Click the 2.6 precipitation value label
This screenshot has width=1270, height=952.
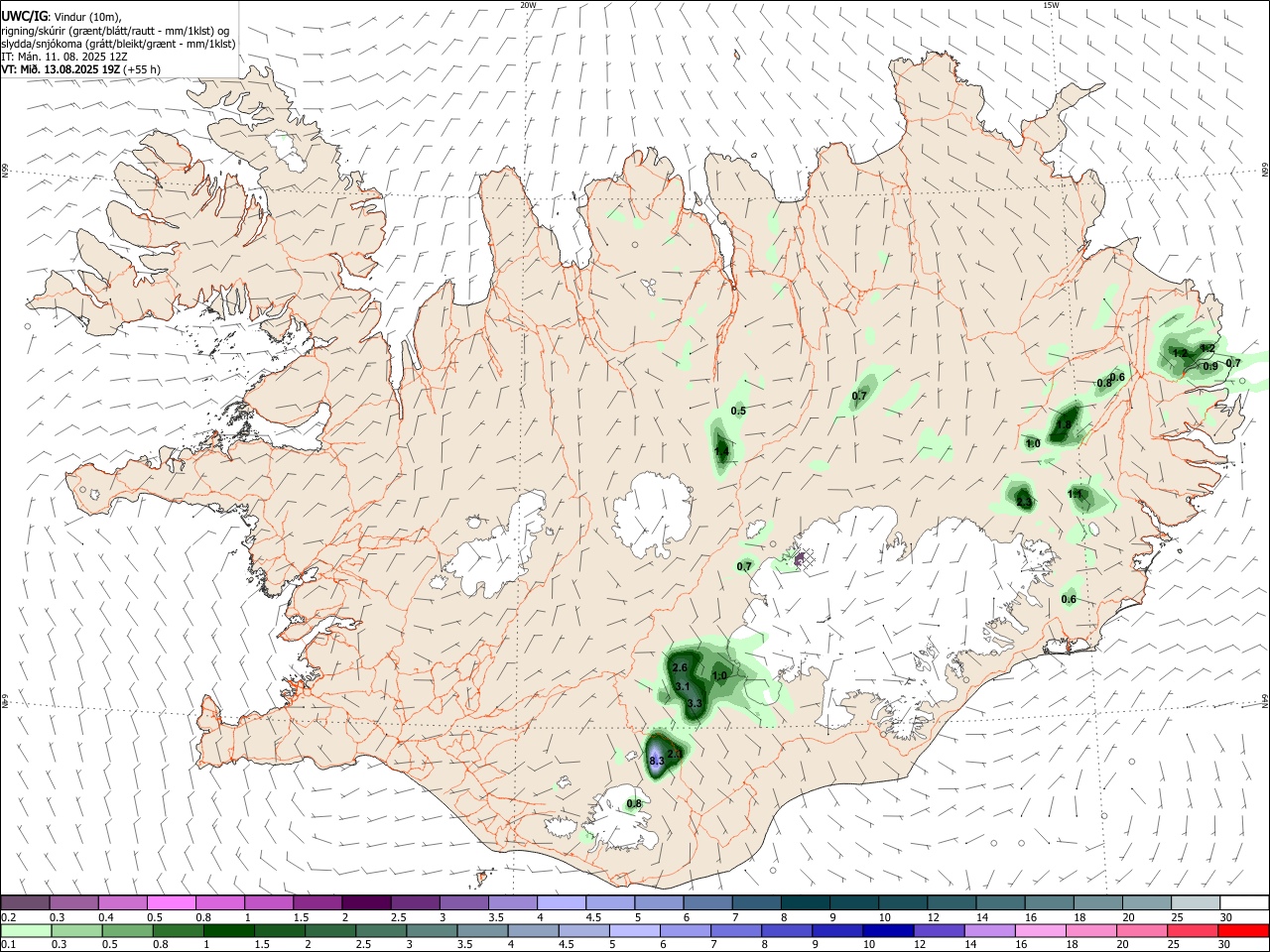click(x=680, y=668)
